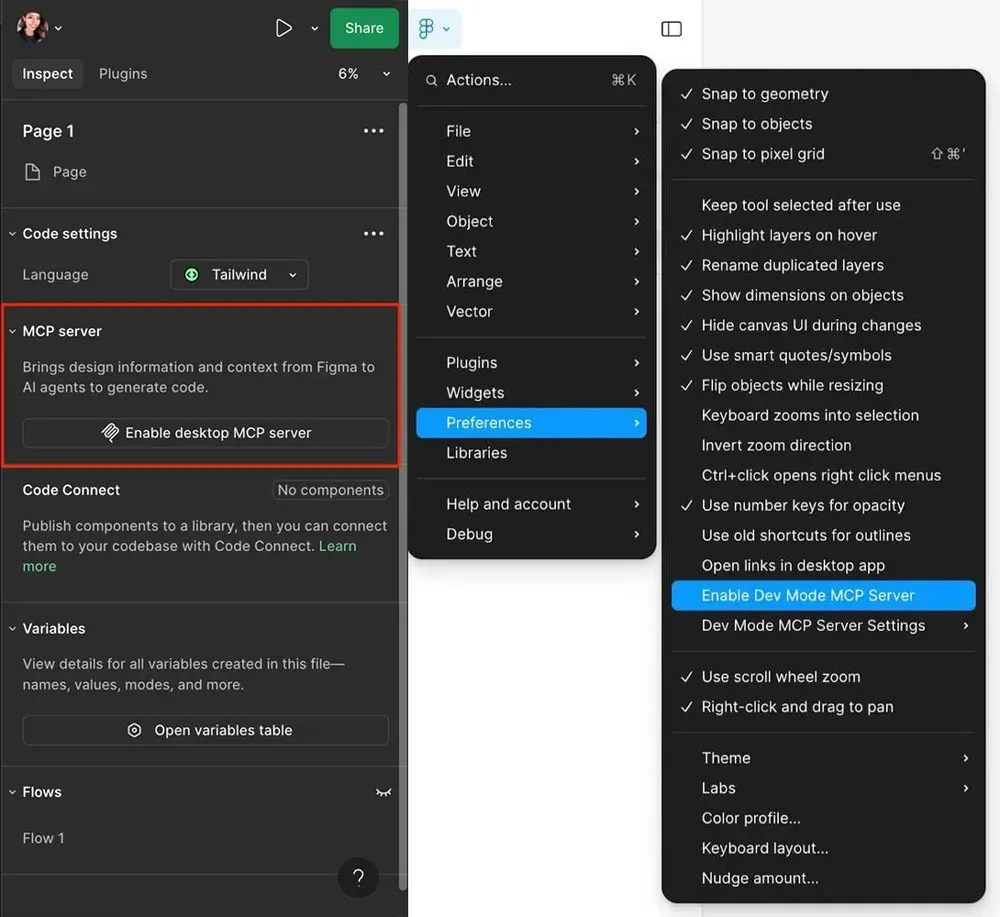
Task: Select Flow 1 in Flows list
Action: (43, 839)
